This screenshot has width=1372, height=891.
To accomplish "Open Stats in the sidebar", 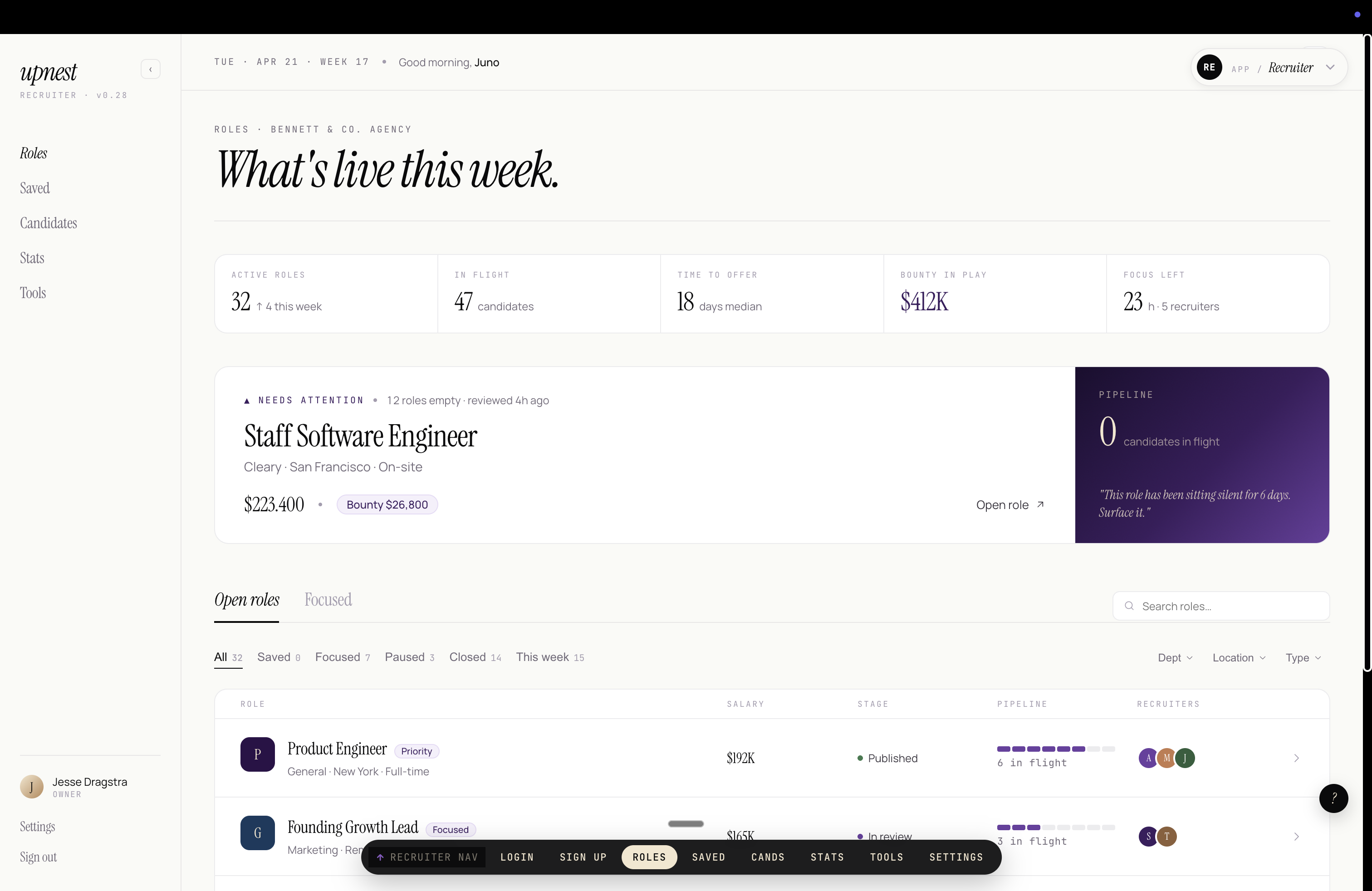I will click(x=32, y=258).
